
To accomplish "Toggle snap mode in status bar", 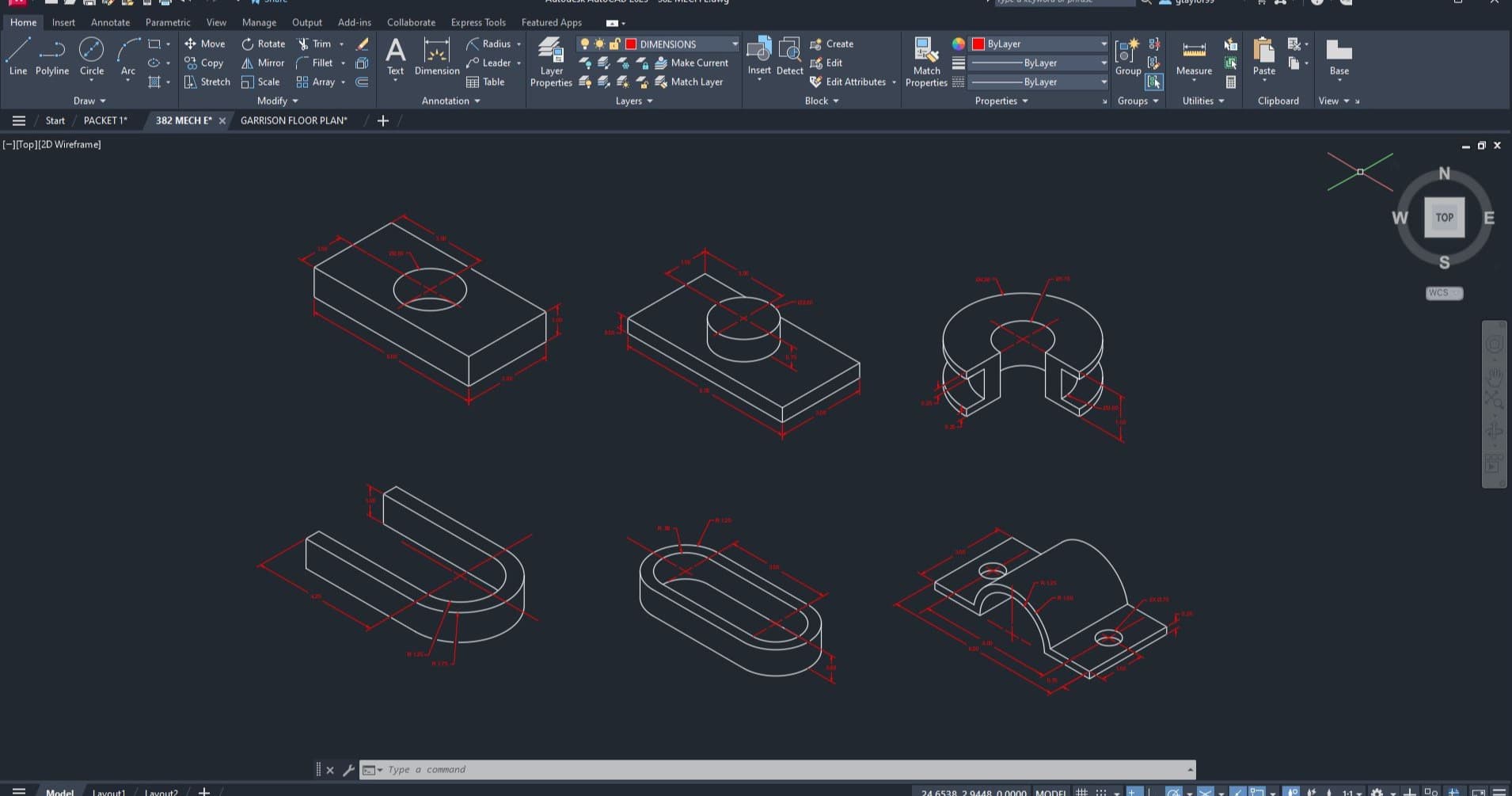I will point(1100,792).
